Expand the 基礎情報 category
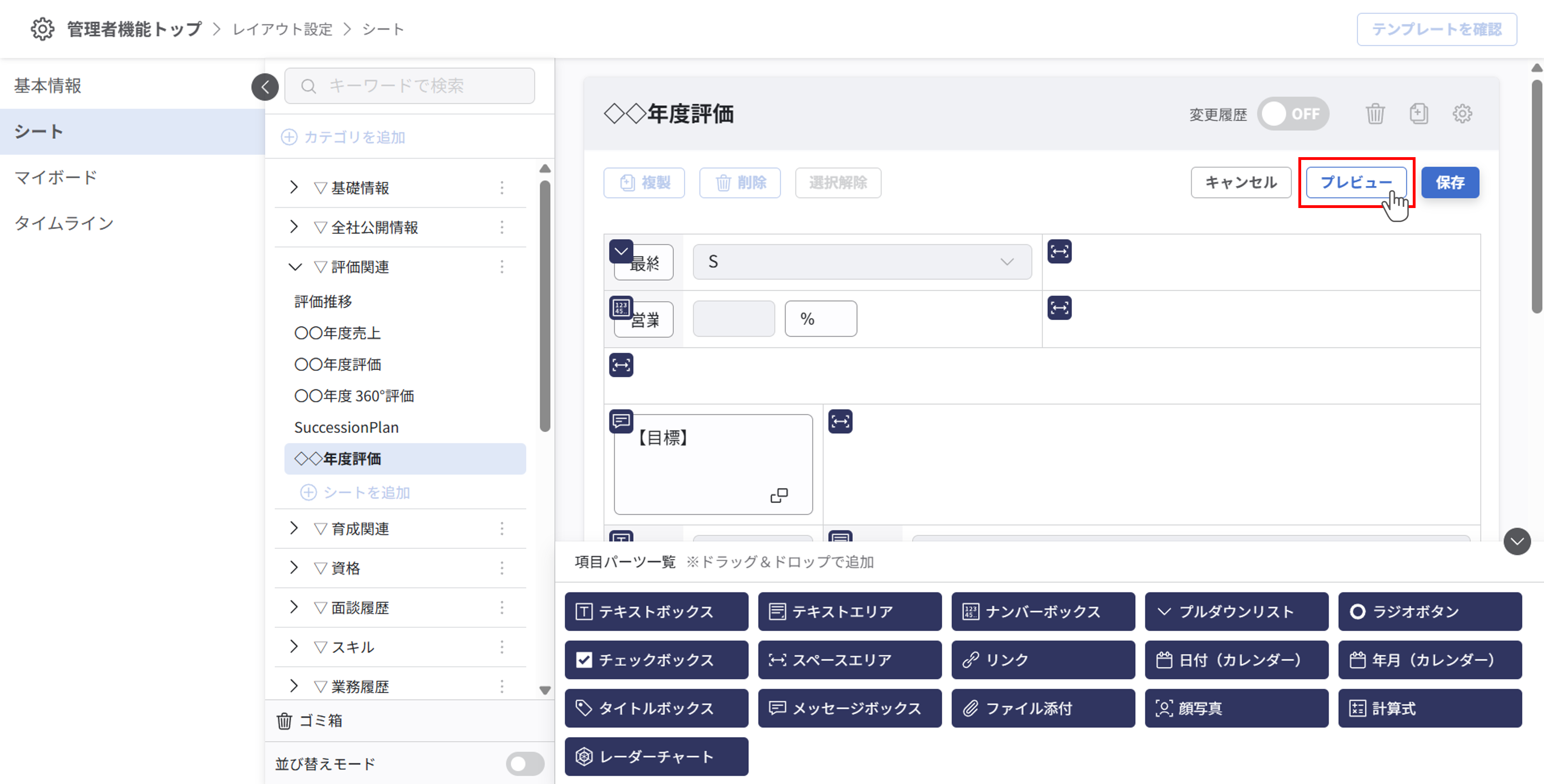1544x784 pixels. [294, 188]
